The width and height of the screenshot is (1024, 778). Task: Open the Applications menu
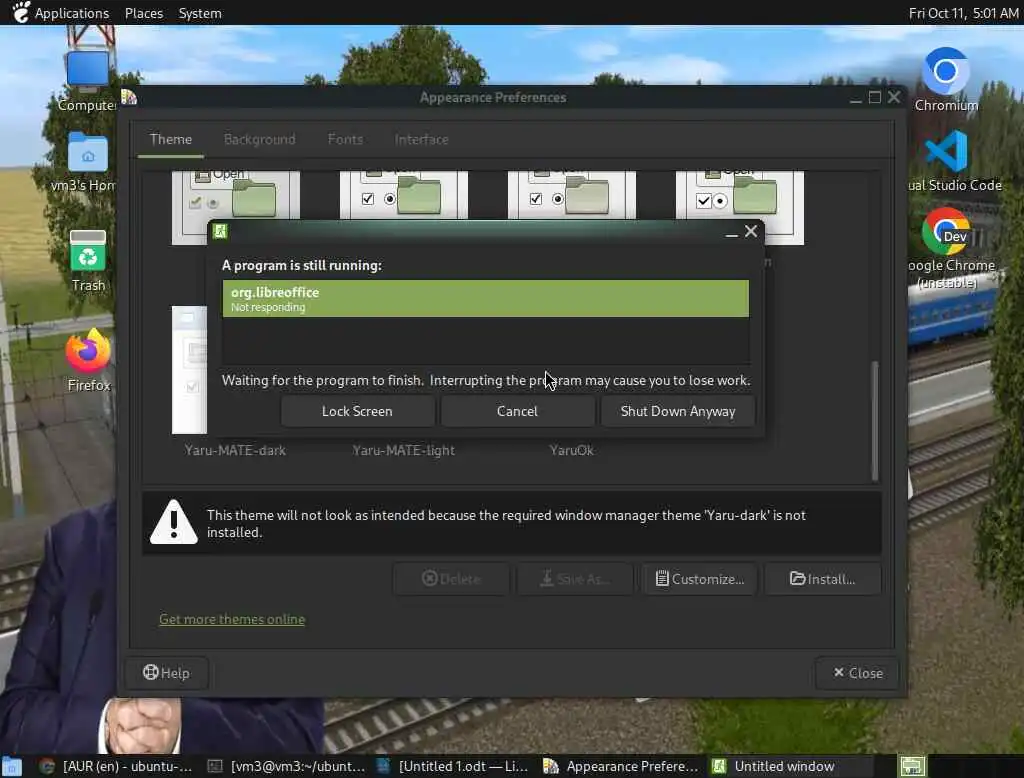point(72,13)
